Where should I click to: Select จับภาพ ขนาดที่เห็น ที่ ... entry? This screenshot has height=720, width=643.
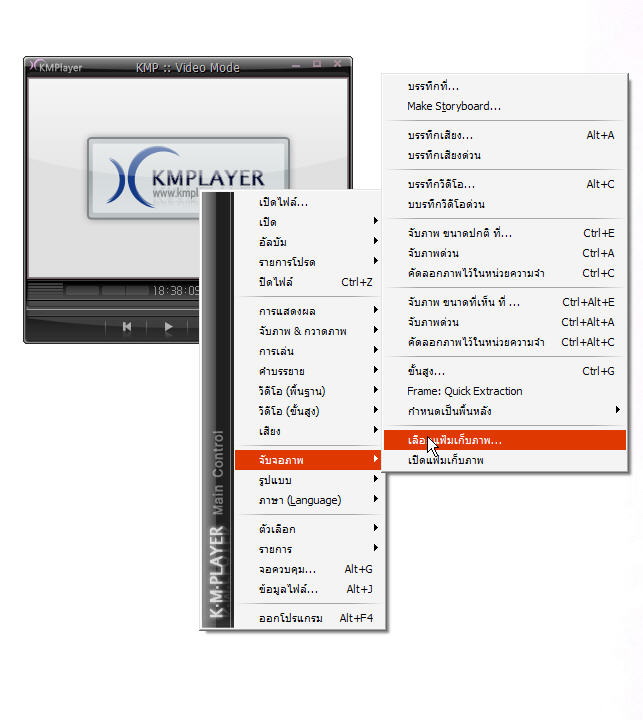pyautogui.click(x=504, y=302)
